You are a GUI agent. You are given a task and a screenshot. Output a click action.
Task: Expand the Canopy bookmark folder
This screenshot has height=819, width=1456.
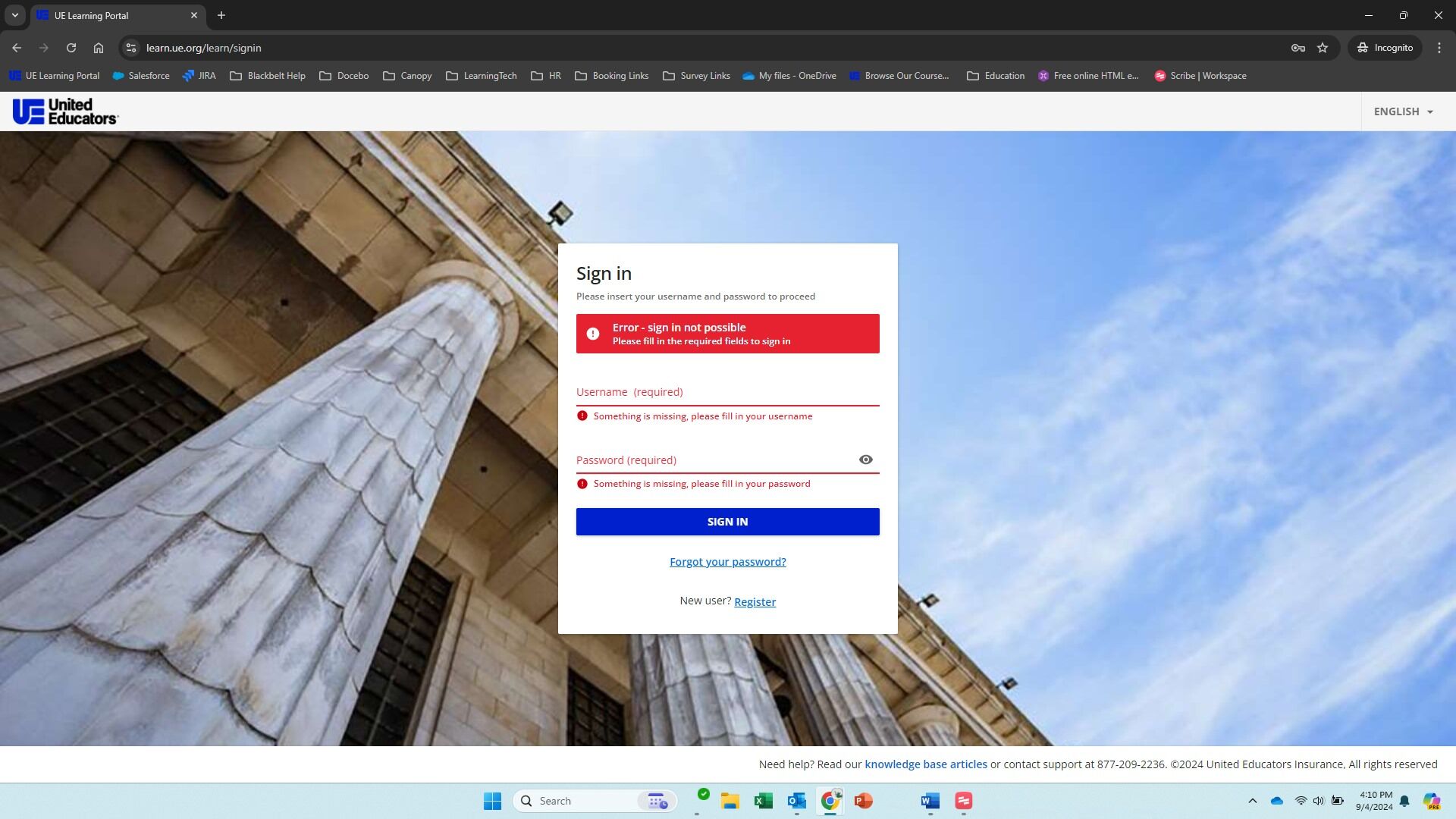coord(407,76)
